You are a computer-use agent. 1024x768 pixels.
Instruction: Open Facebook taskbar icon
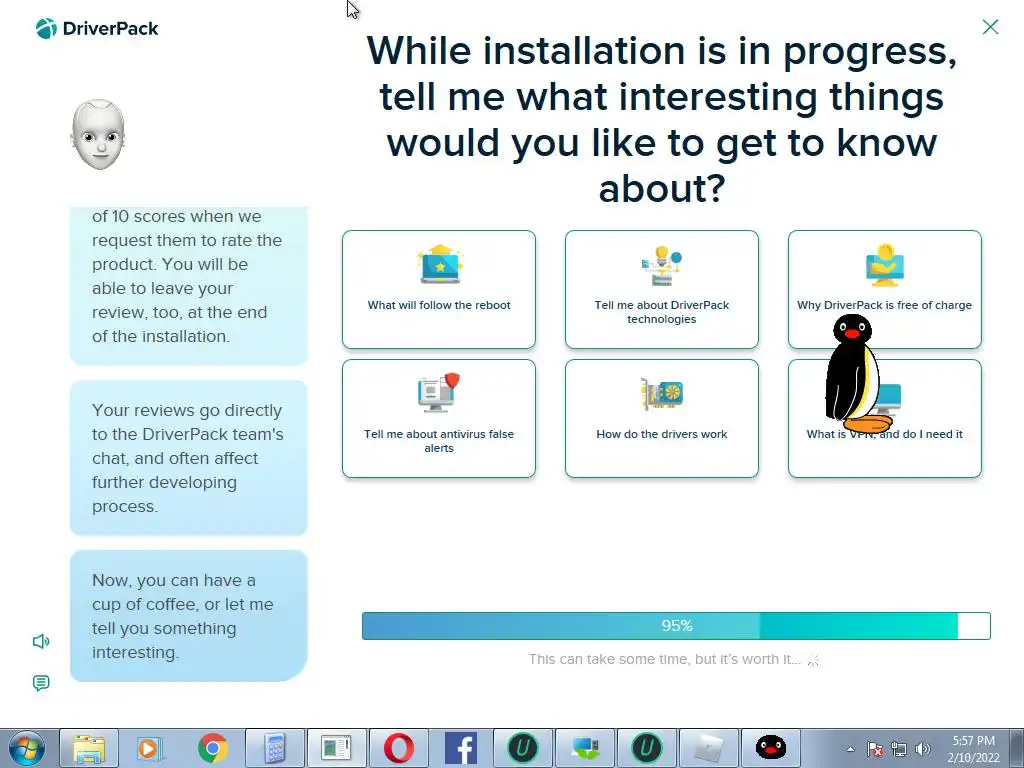[460, 748]
